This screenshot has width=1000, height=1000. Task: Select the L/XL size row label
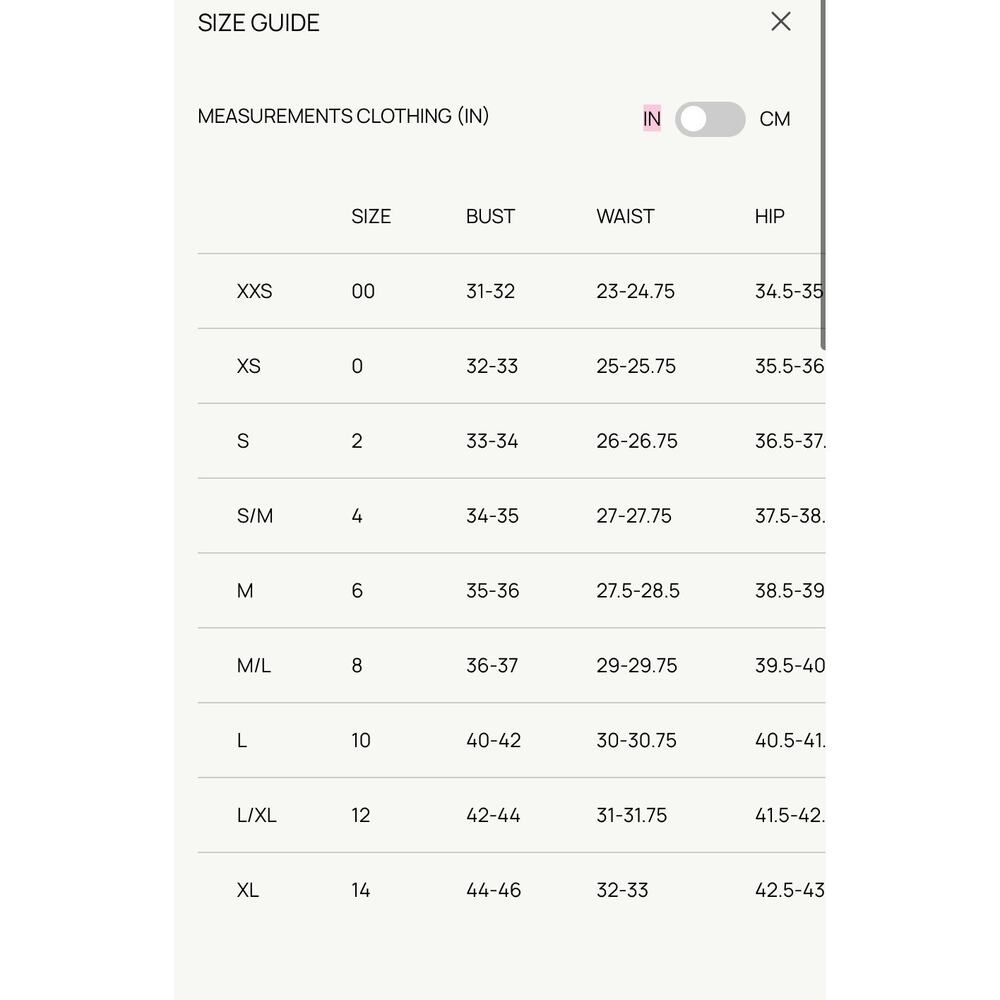coord(256,815)
